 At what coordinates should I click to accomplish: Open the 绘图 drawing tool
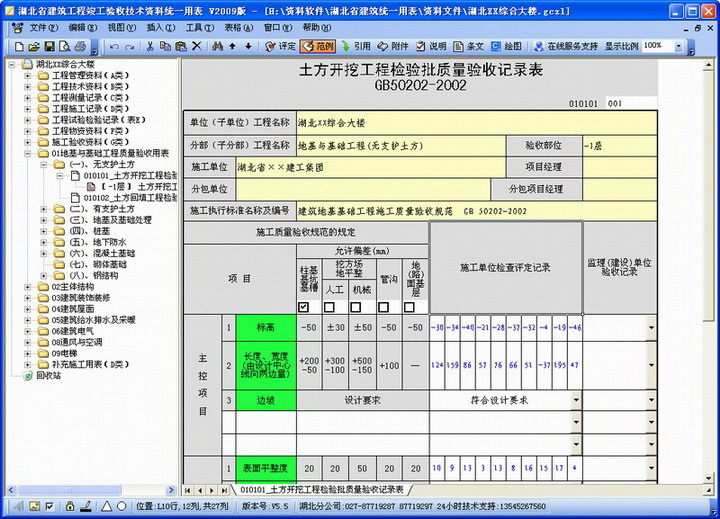[x=506, y=46]
